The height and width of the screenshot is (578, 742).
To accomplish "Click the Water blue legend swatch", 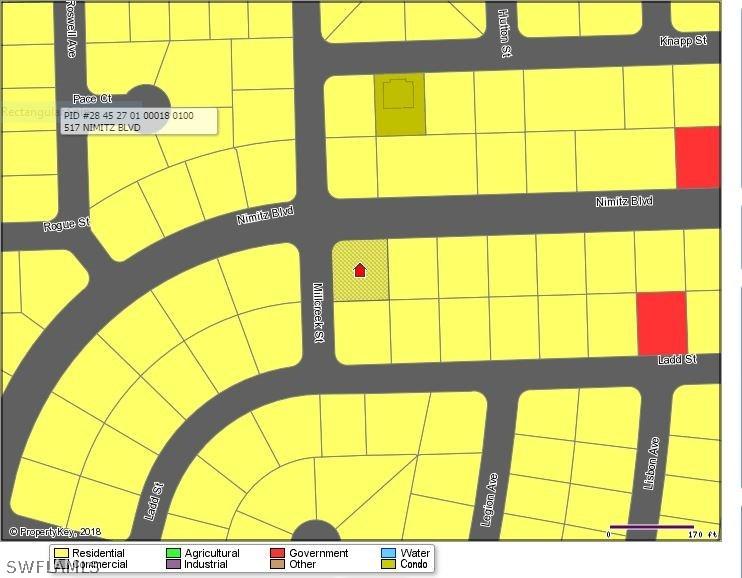I will click(x=389, y=553).
